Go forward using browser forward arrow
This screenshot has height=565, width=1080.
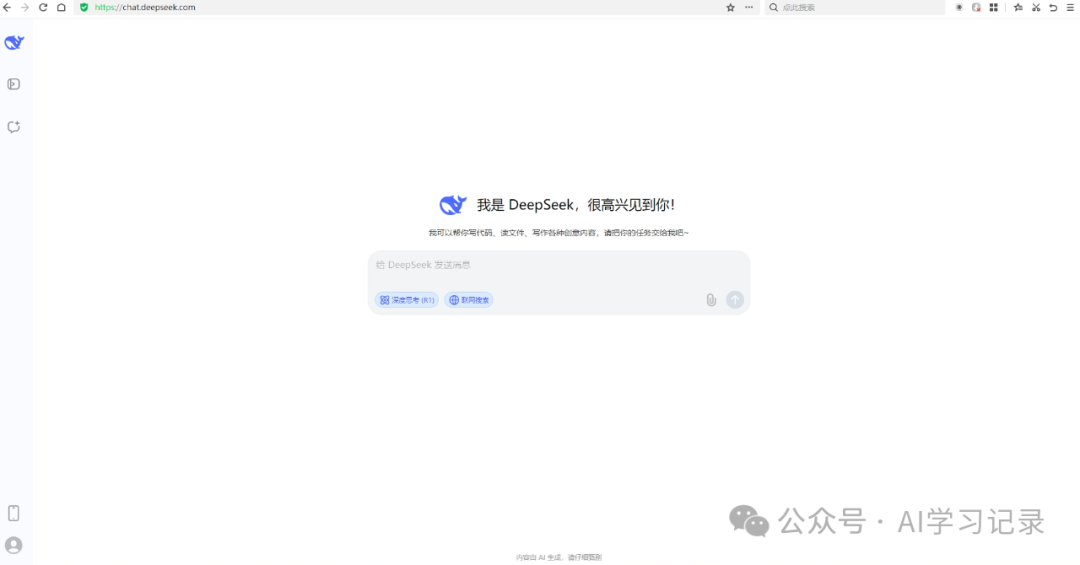[25, 8]
